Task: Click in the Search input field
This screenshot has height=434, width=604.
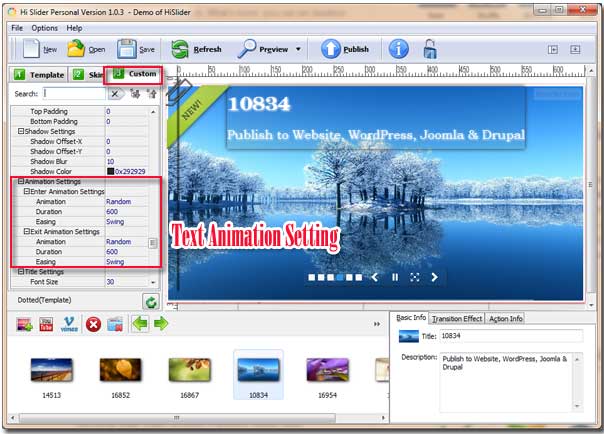Action: point(74,94)
